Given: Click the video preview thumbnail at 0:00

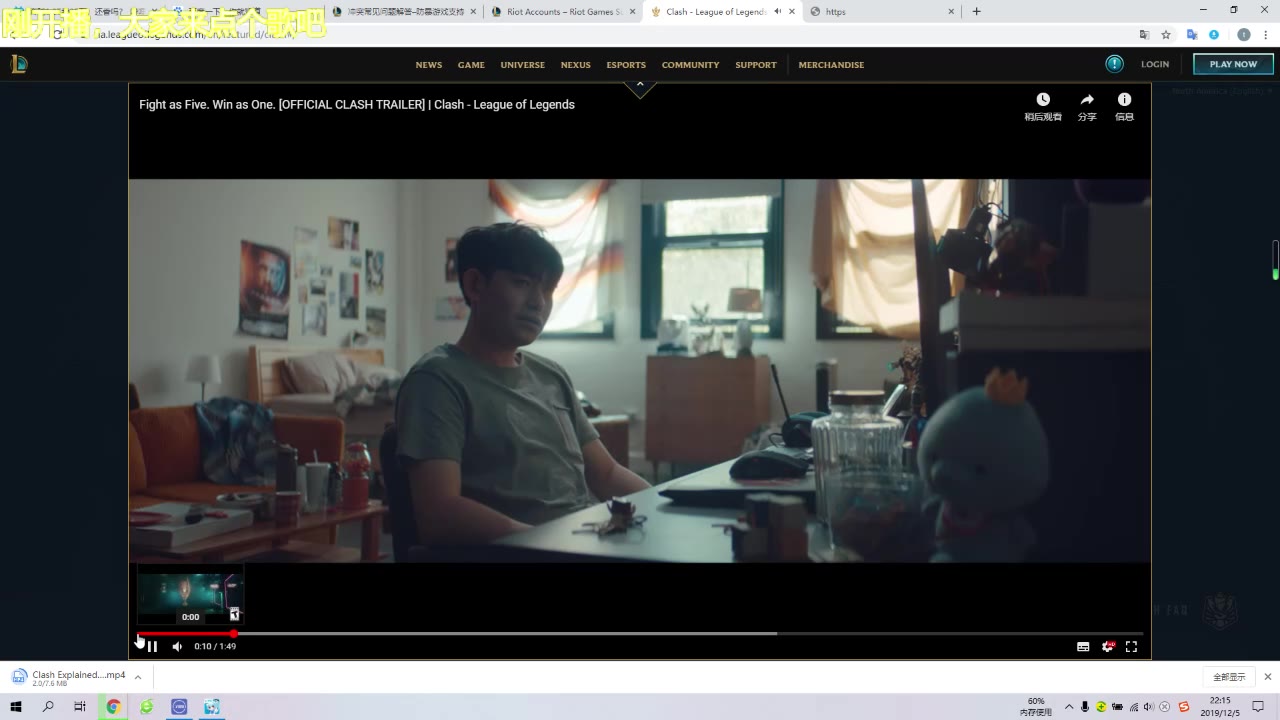Looking at the screenshot, I should pyautogui.click(x=190, y=596).
